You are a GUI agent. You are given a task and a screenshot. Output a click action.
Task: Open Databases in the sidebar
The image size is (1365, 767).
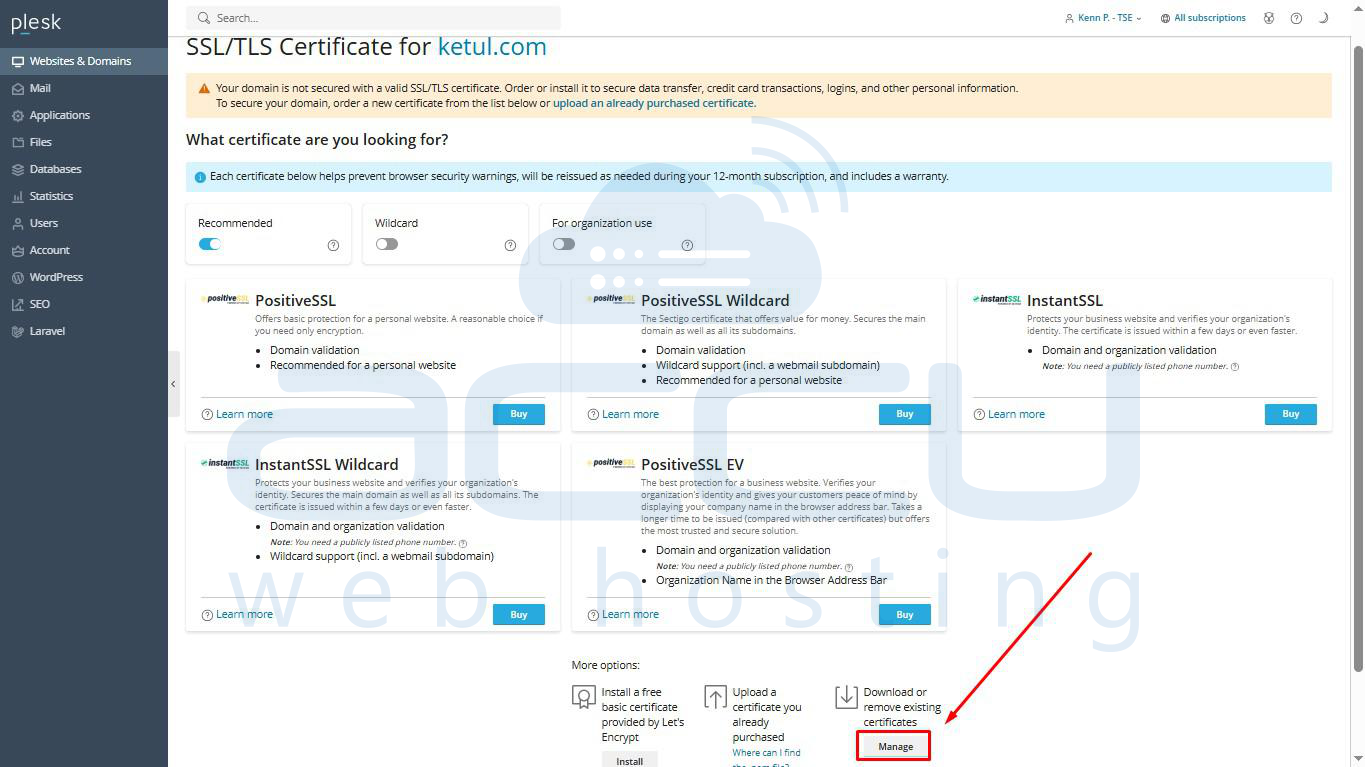(84, 169)
